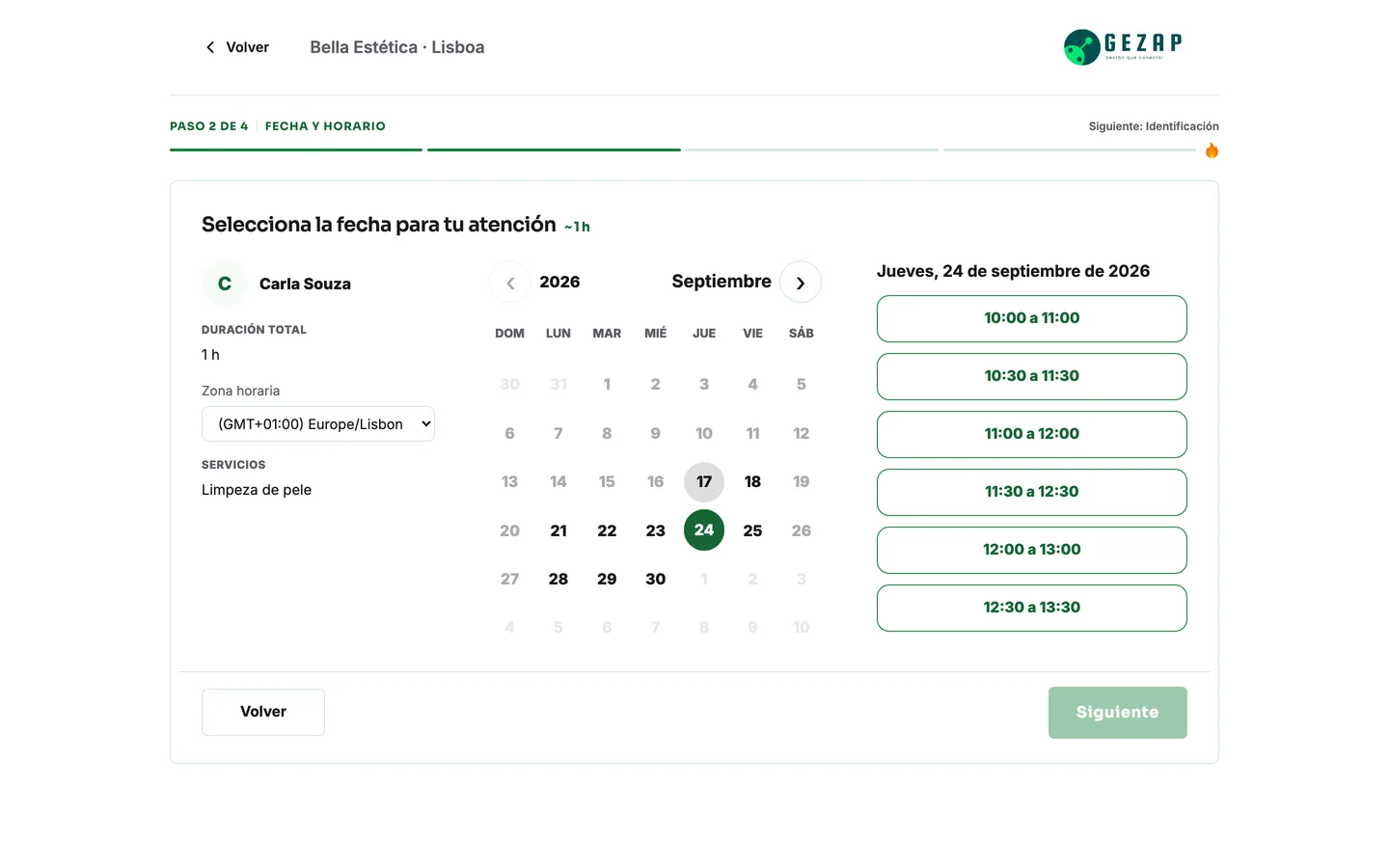Viewport: 1389px width, 868px height.
Task: Pick the 12:00 a 13:00 slot
Action: [x=1032, y=550]
